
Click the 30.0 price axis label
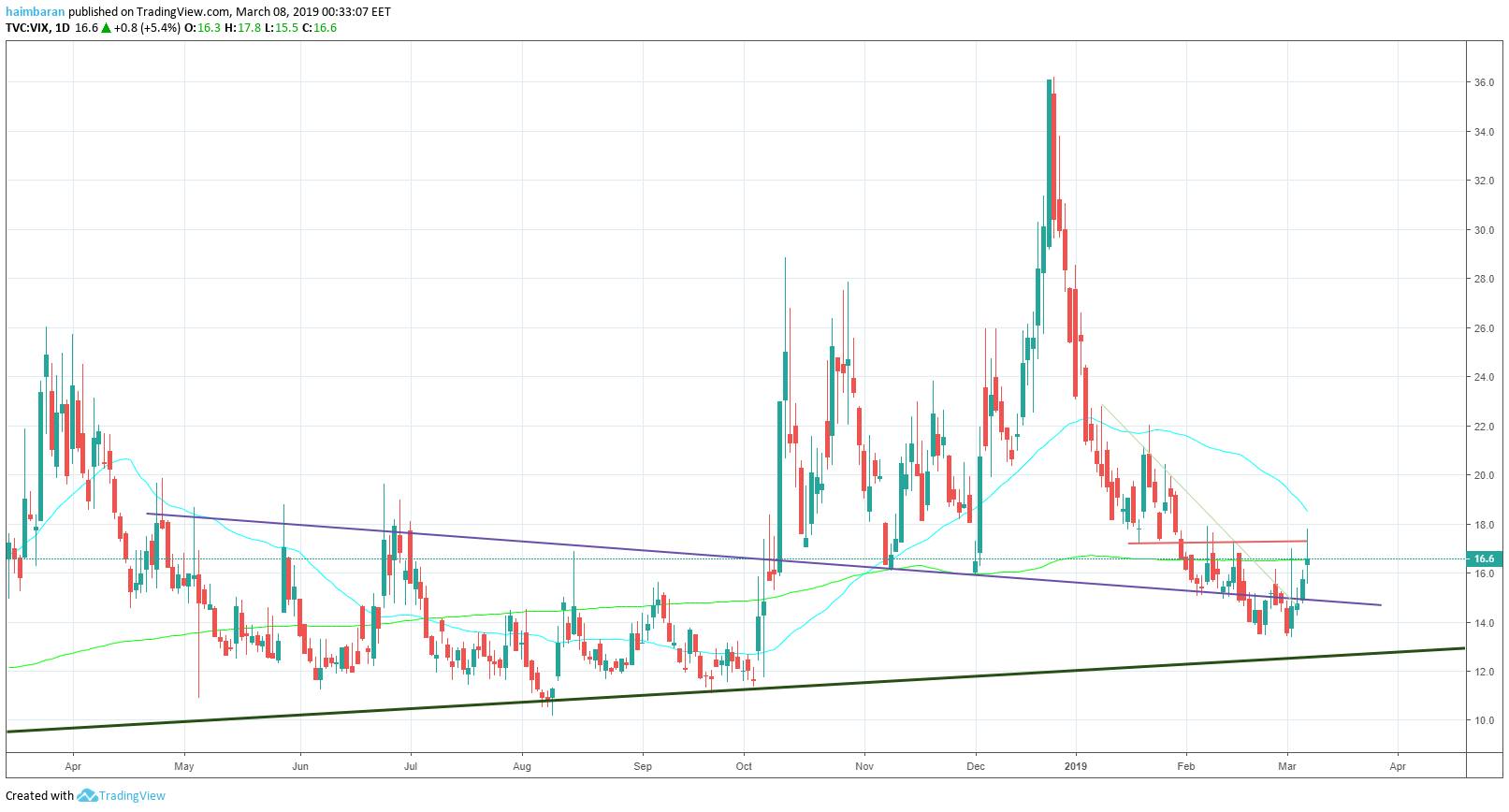click(x=1484, y=230)
